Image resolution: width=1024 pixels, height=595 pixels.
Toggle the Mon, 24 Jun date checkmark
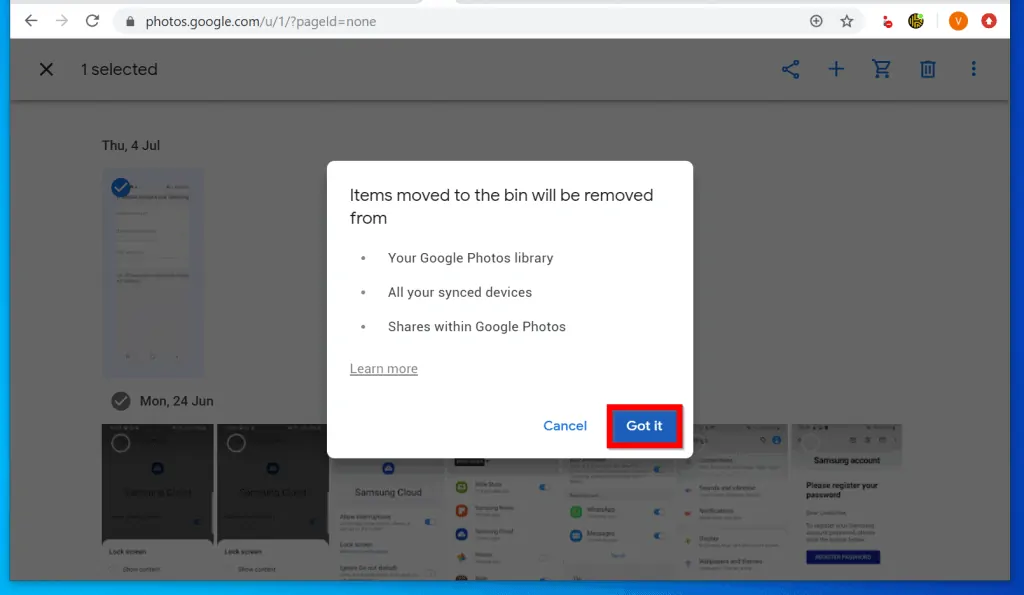pos(121,401)
